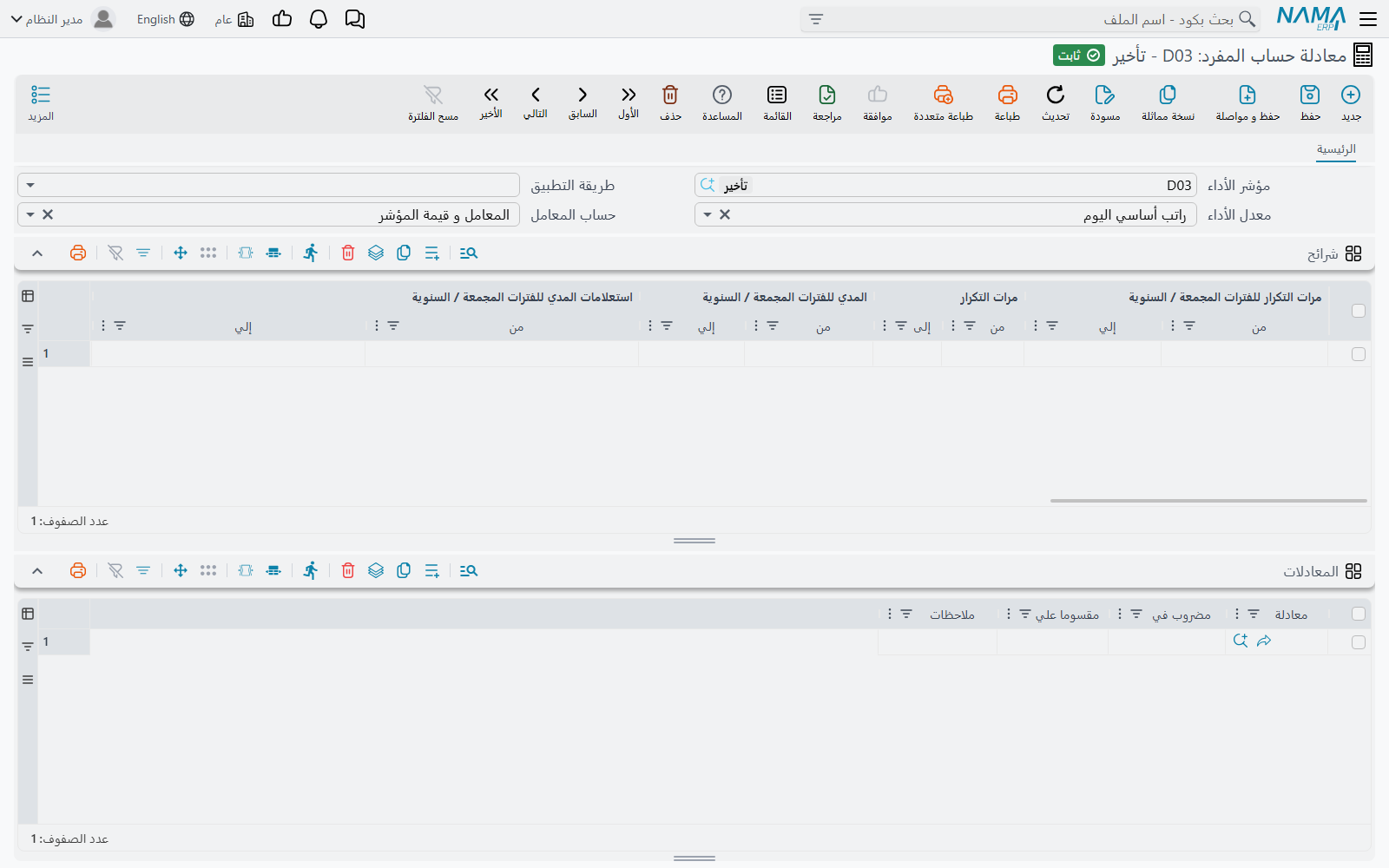1389x868 pixels.
Task: Click delete row icon in slices toolbar
Action: (348, 253)
